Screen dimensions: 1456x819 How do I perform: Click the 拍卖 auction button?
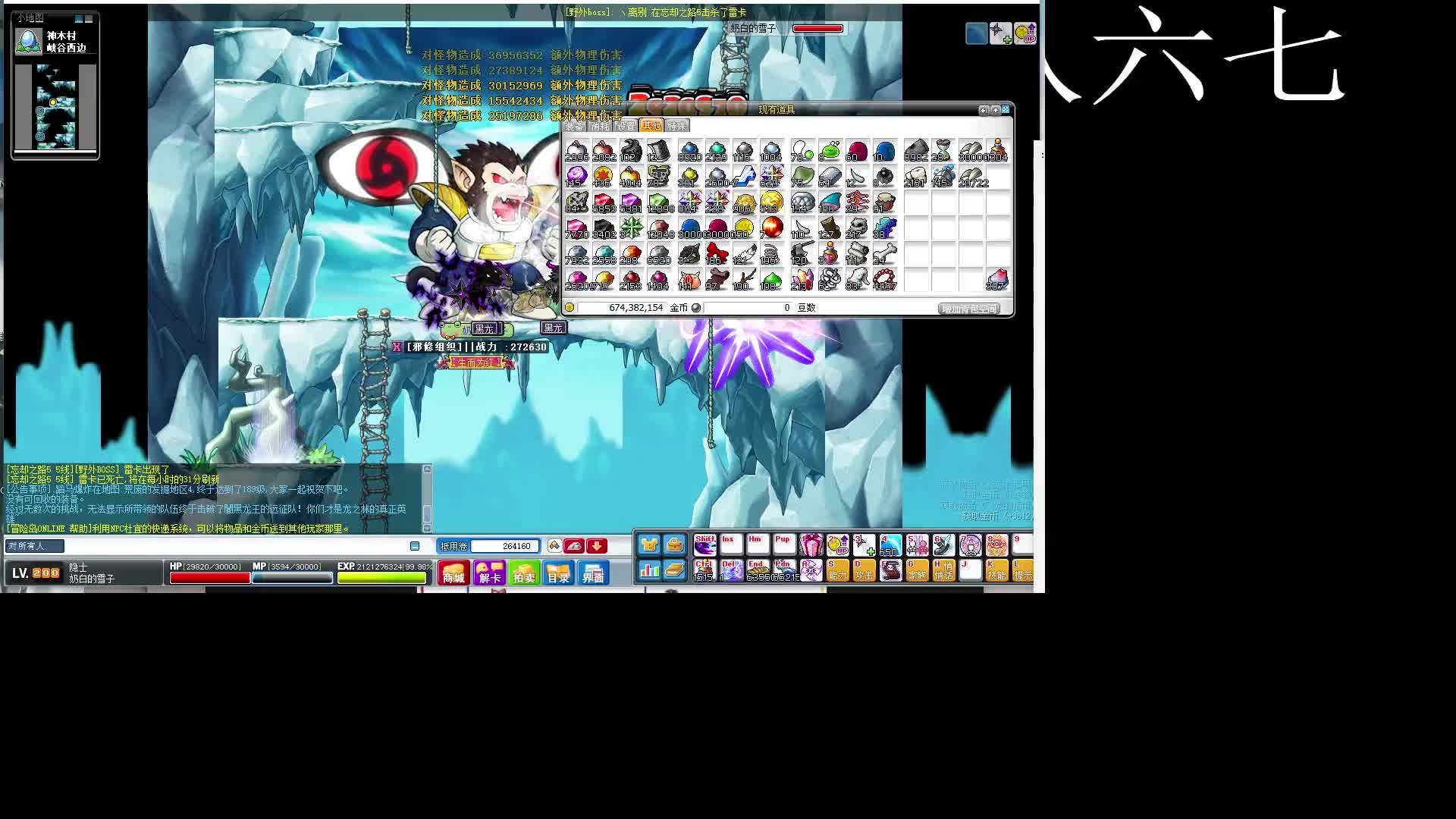pyautogui.click(x=524, y=573)
